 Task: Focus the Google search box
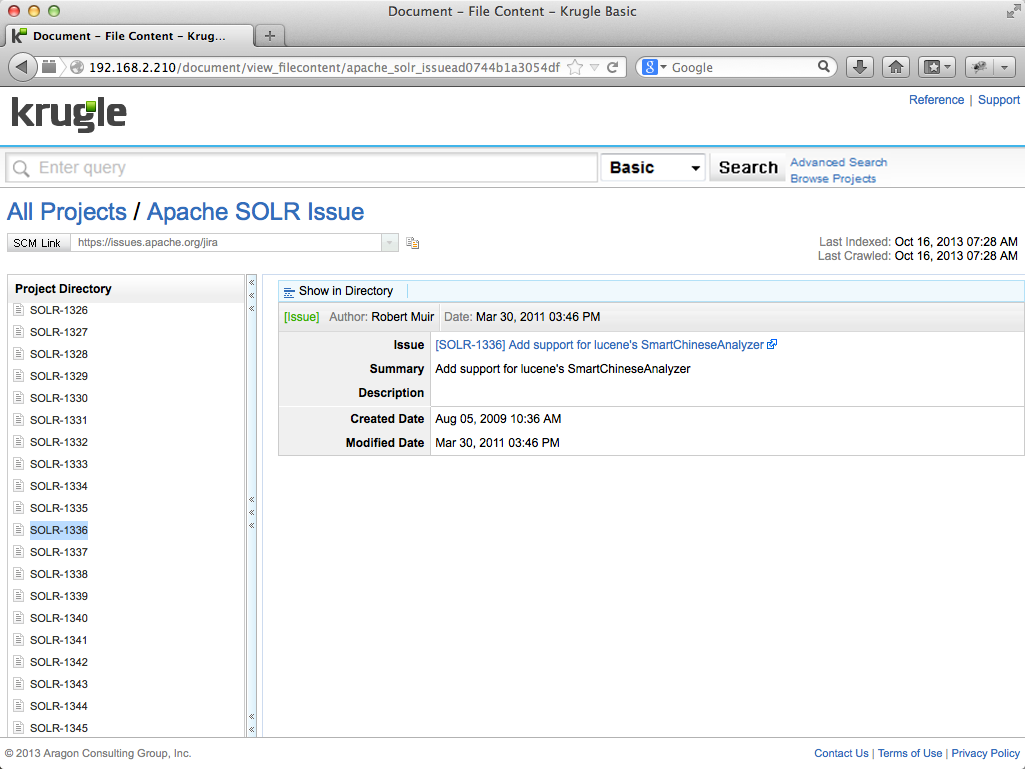[742, 67]
